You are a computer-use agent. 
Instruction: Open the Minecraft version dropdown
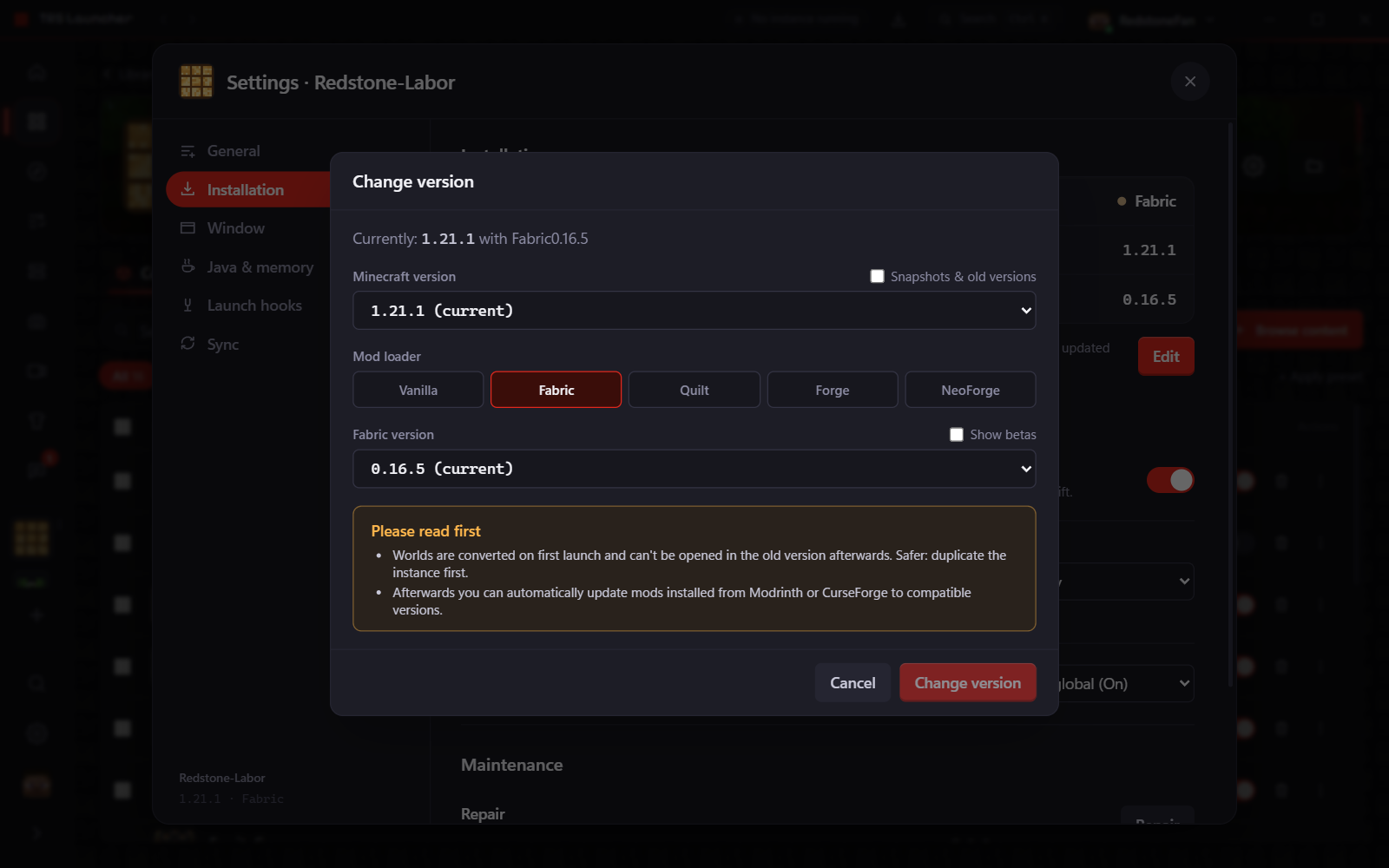[694, 310]
